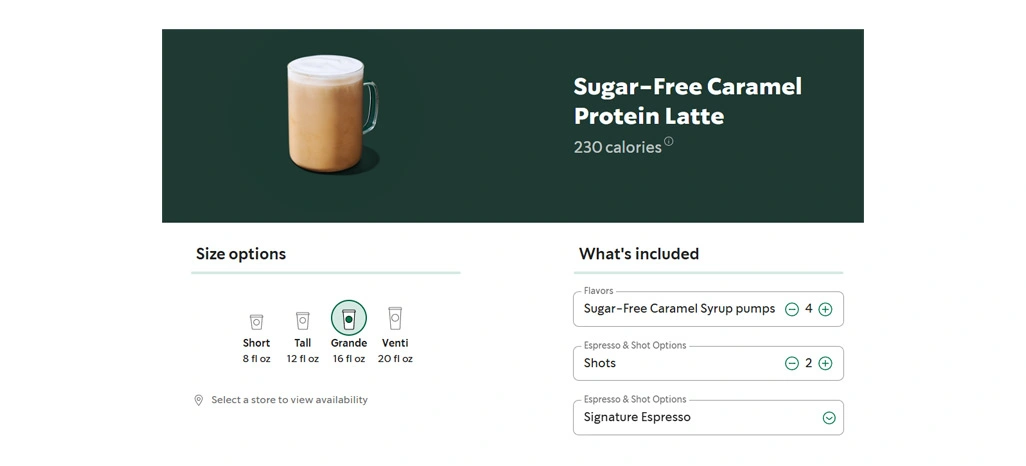Choose the Tall cup size icon
The image size is (1026, 466).
click(x=302, y=321)
